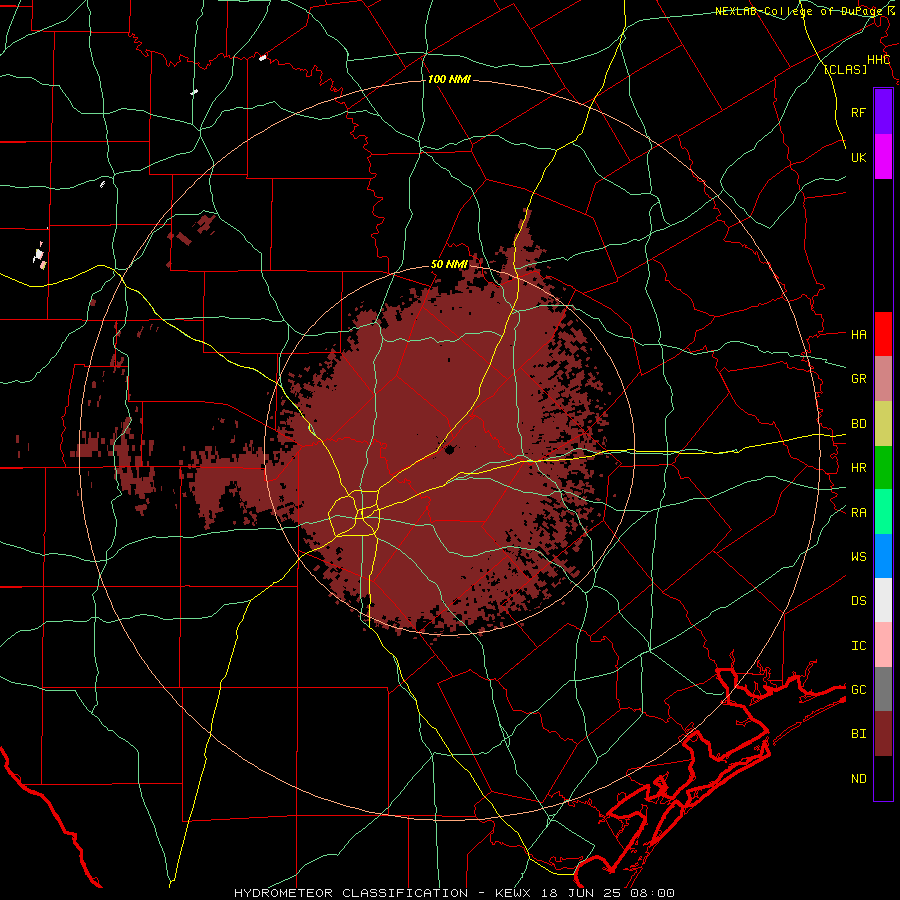Click the [CLAS] legend header

tap(845, 69)
